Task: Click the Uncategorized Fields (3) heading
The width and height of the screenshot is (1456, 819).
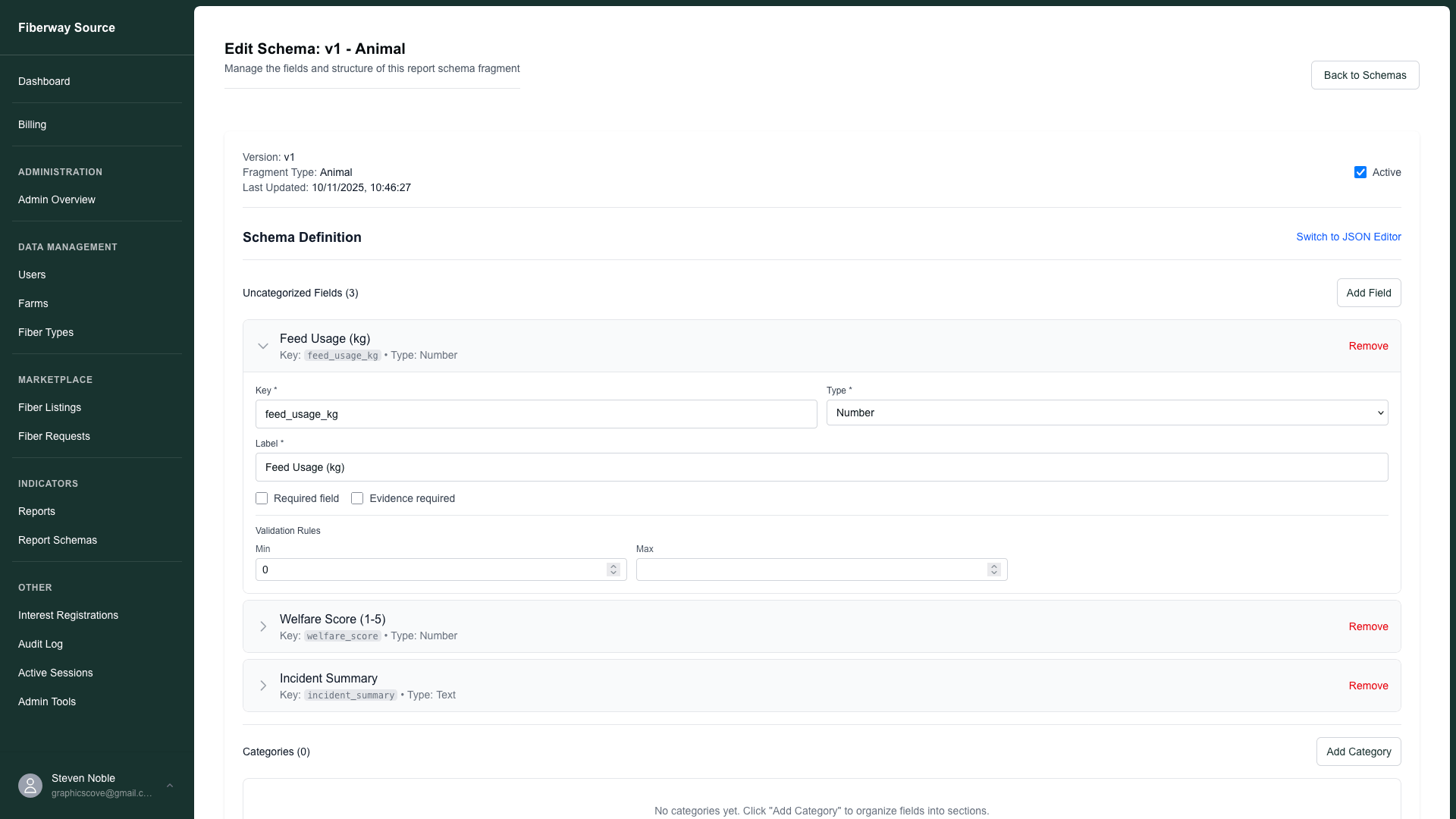Action: pos(300,293)
